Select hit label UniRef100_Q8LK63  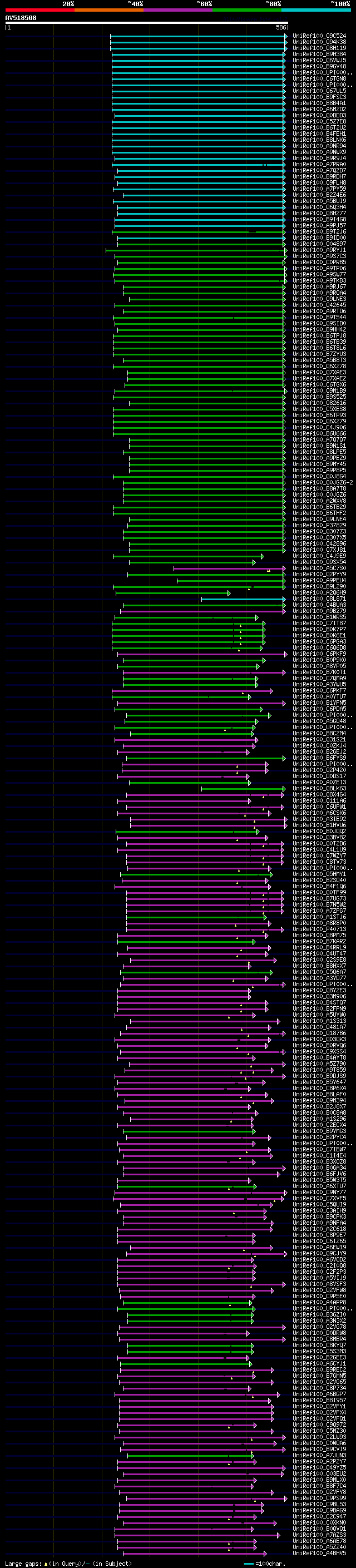point(319,788)
